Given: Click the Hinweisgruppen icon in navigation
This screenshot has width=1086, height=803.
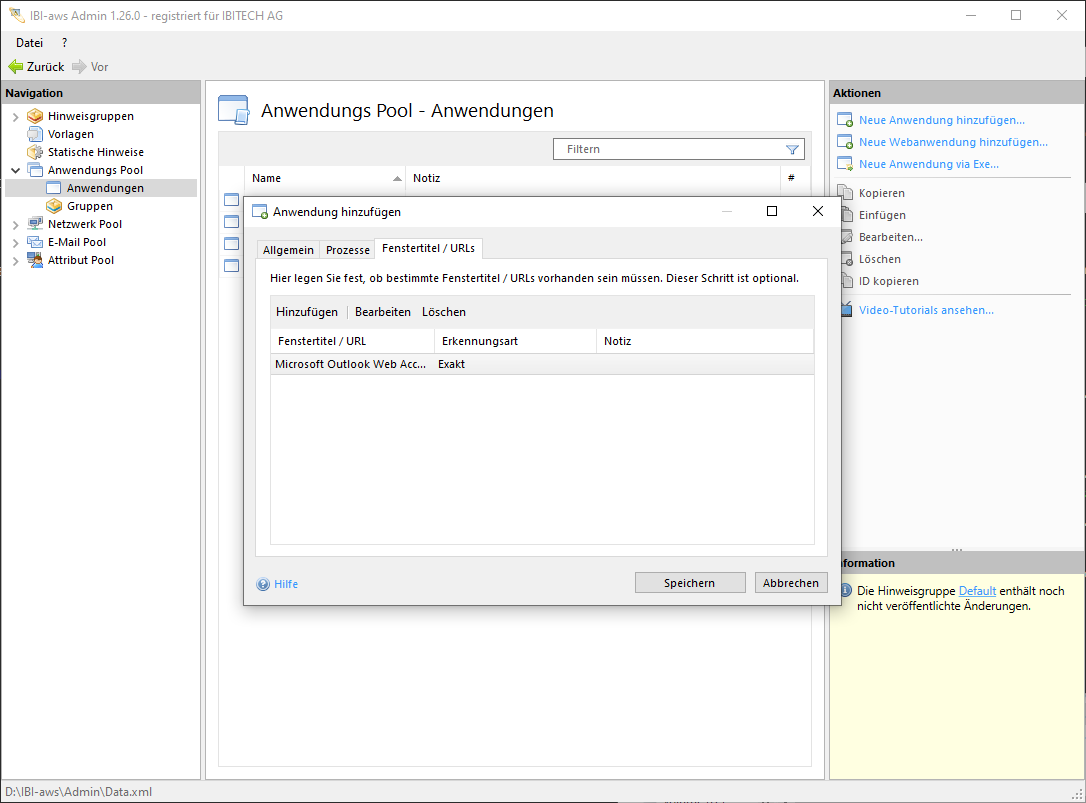Looking at the screenshot, I should click(35, 116).
